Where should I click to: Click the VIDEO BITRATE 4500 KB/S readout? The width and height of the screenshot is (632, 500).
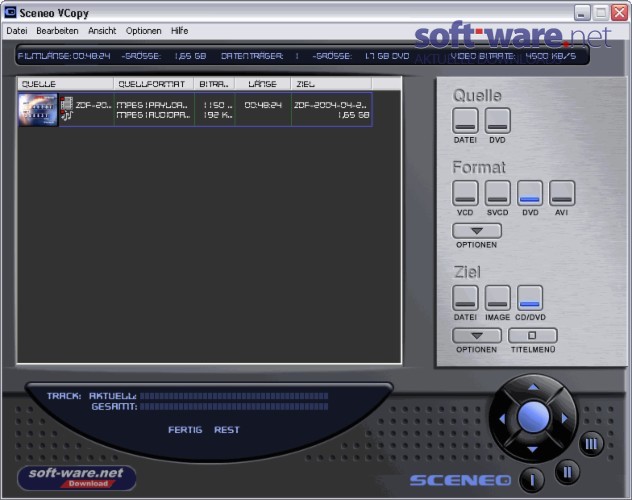[x=513, y=56]
